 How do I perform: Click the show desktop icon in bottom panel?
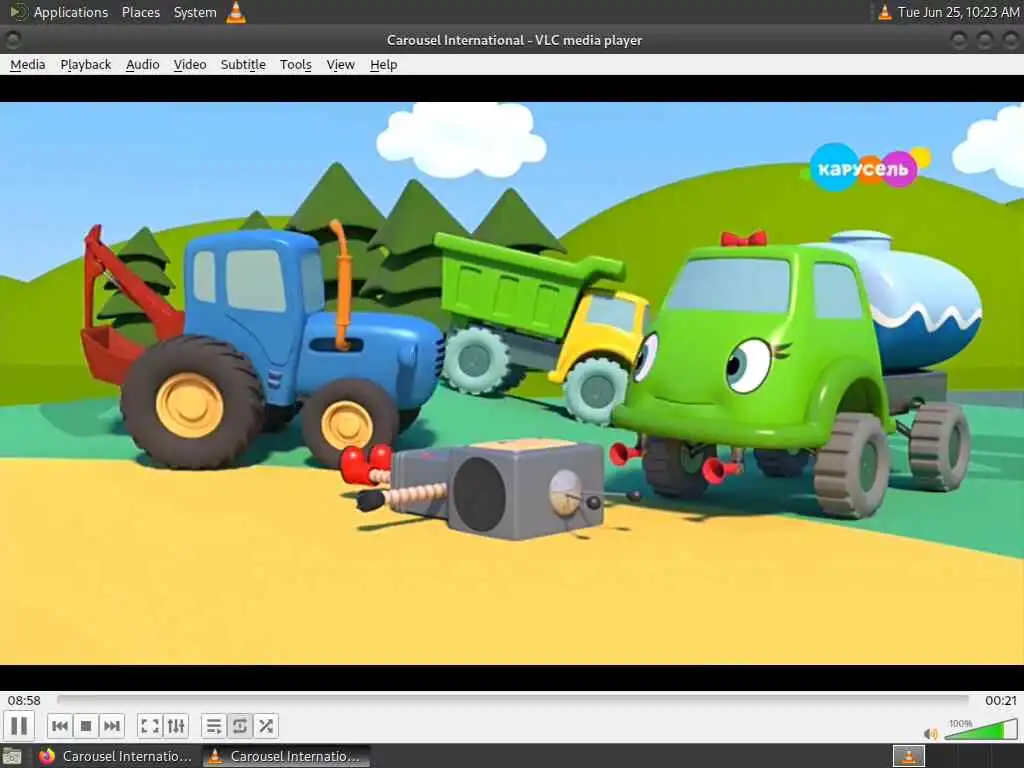tap(12, 757)
